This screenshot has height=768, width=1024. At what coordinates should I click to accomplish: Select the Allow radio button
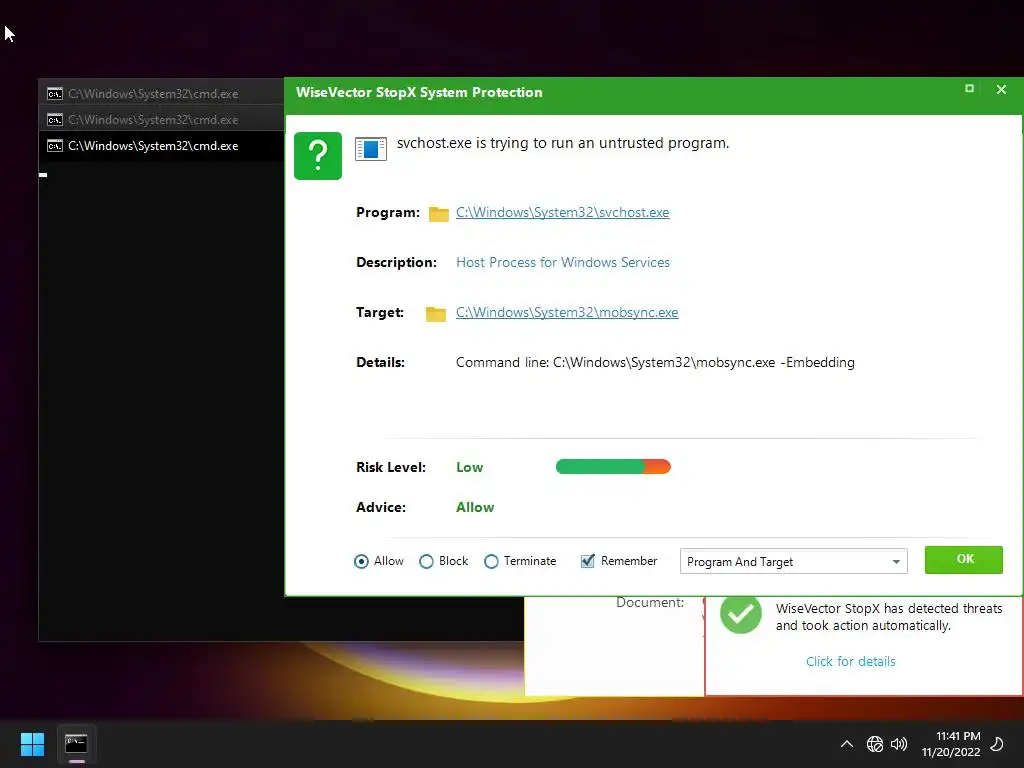[361, 562]
